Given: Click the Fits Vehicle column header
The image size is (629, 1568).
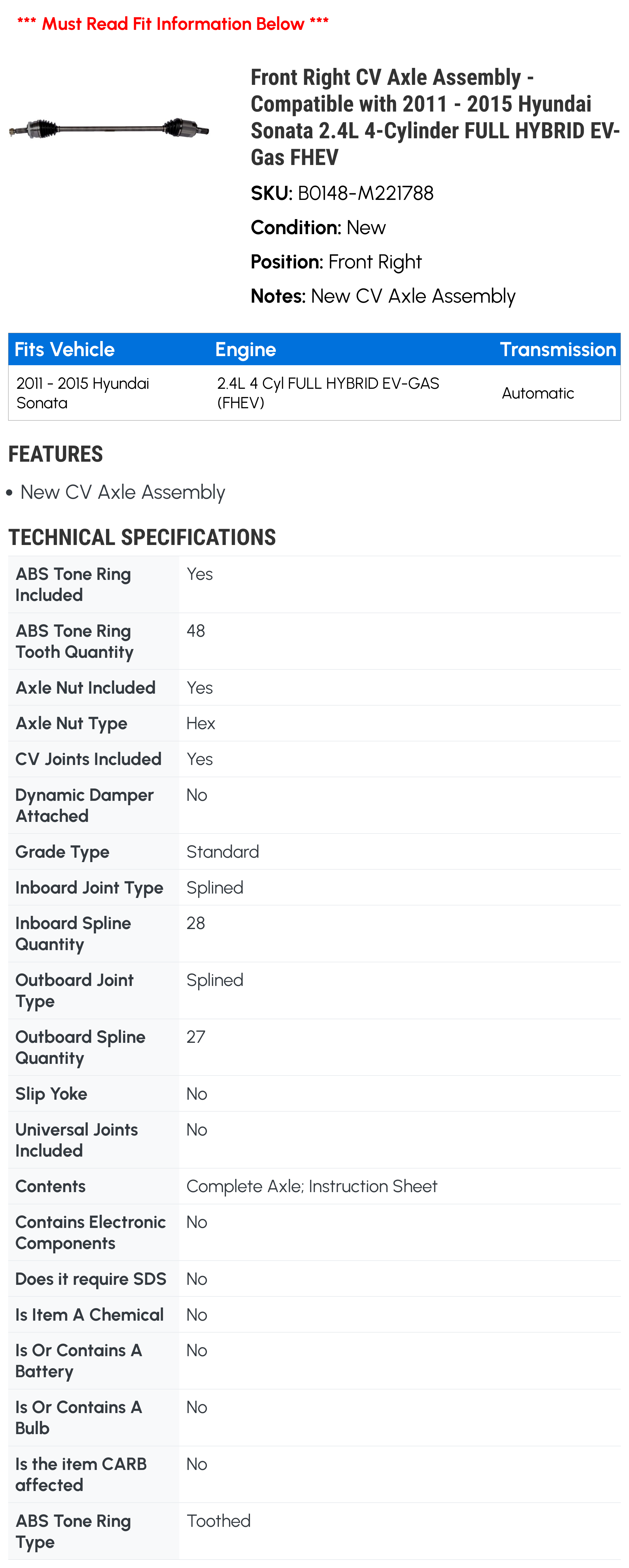Looking at the screenshot, I should pyautogui.click(x=64, y=349).
